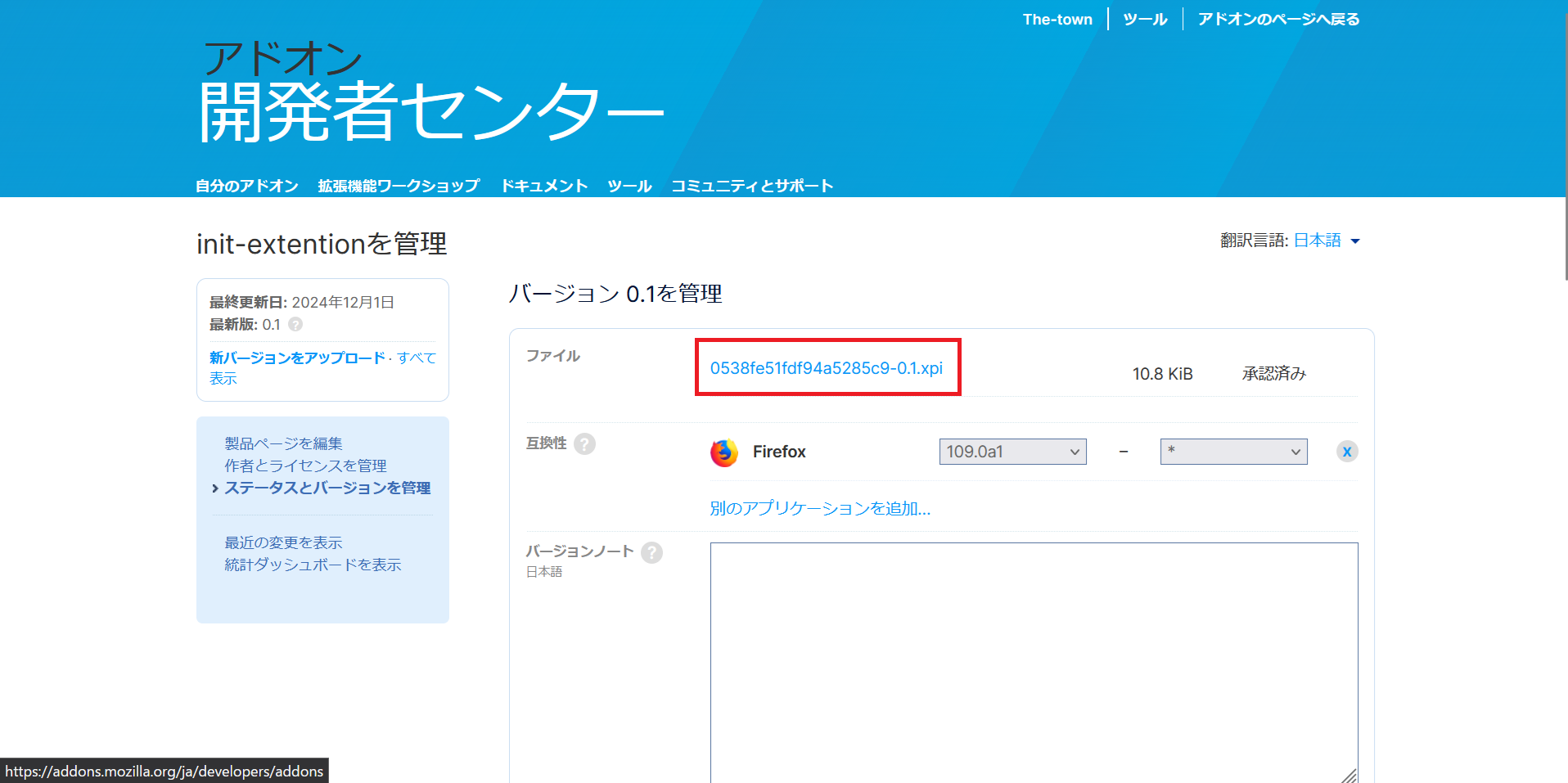Click the 承認済み status text
The width and height of the screenshot is (1568, 783).
(x=1273, y=374)
